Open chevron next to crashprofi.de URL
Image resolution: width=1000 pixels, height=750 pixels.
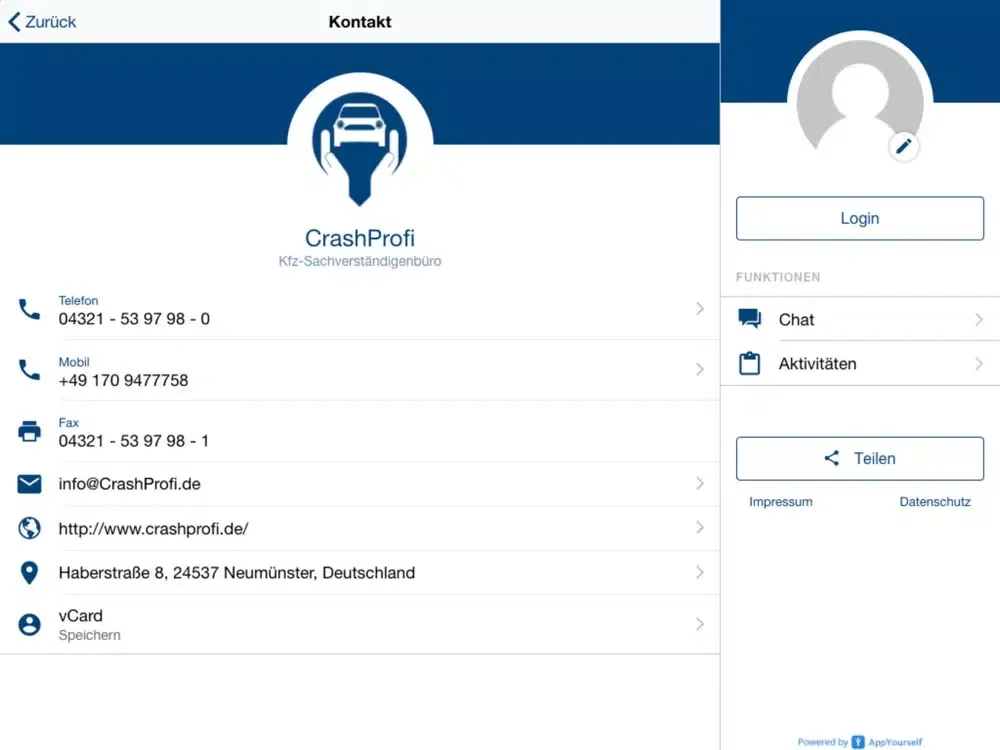point(700,527)
